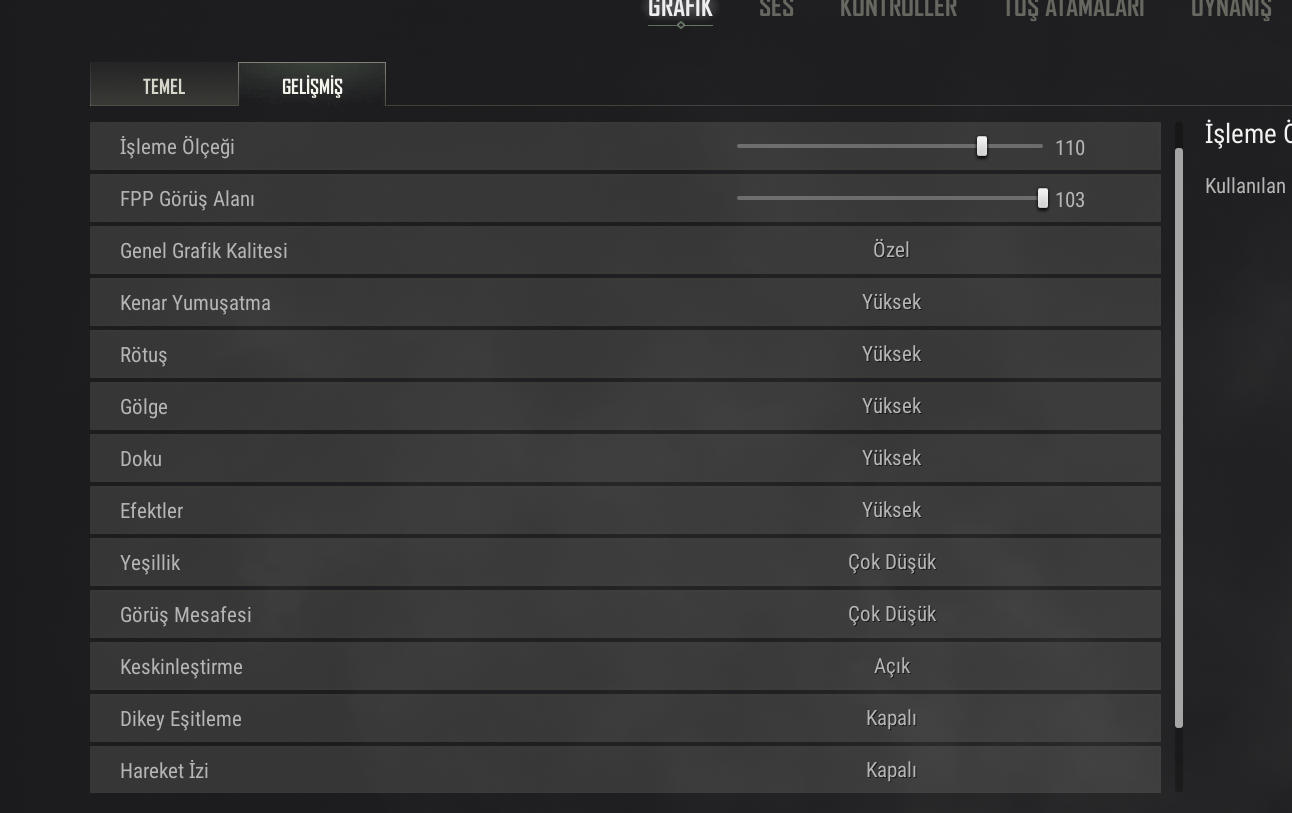Open the GRAFİK settings tab
Viewport: 1292px width, 813px height.
click(x=680, y=9)
